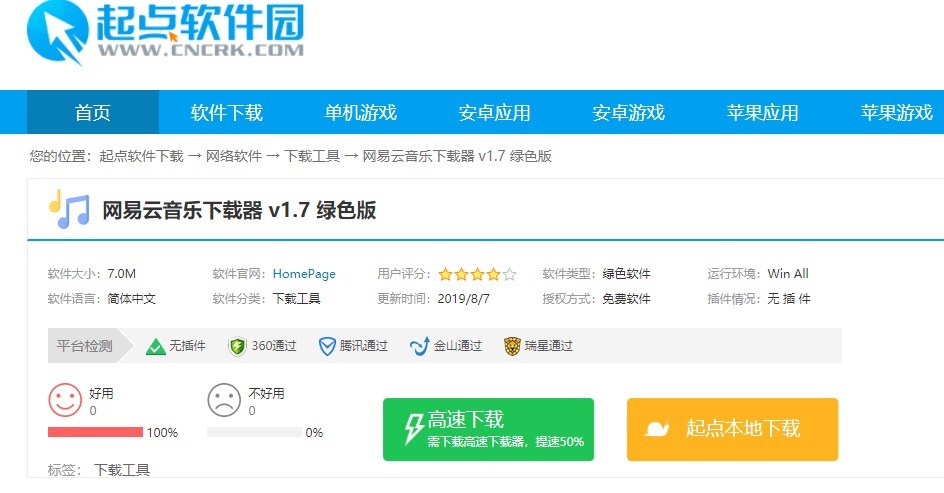Click the 免费软件 license value
The width and height of the screenshot is (944, 493).
627,299
